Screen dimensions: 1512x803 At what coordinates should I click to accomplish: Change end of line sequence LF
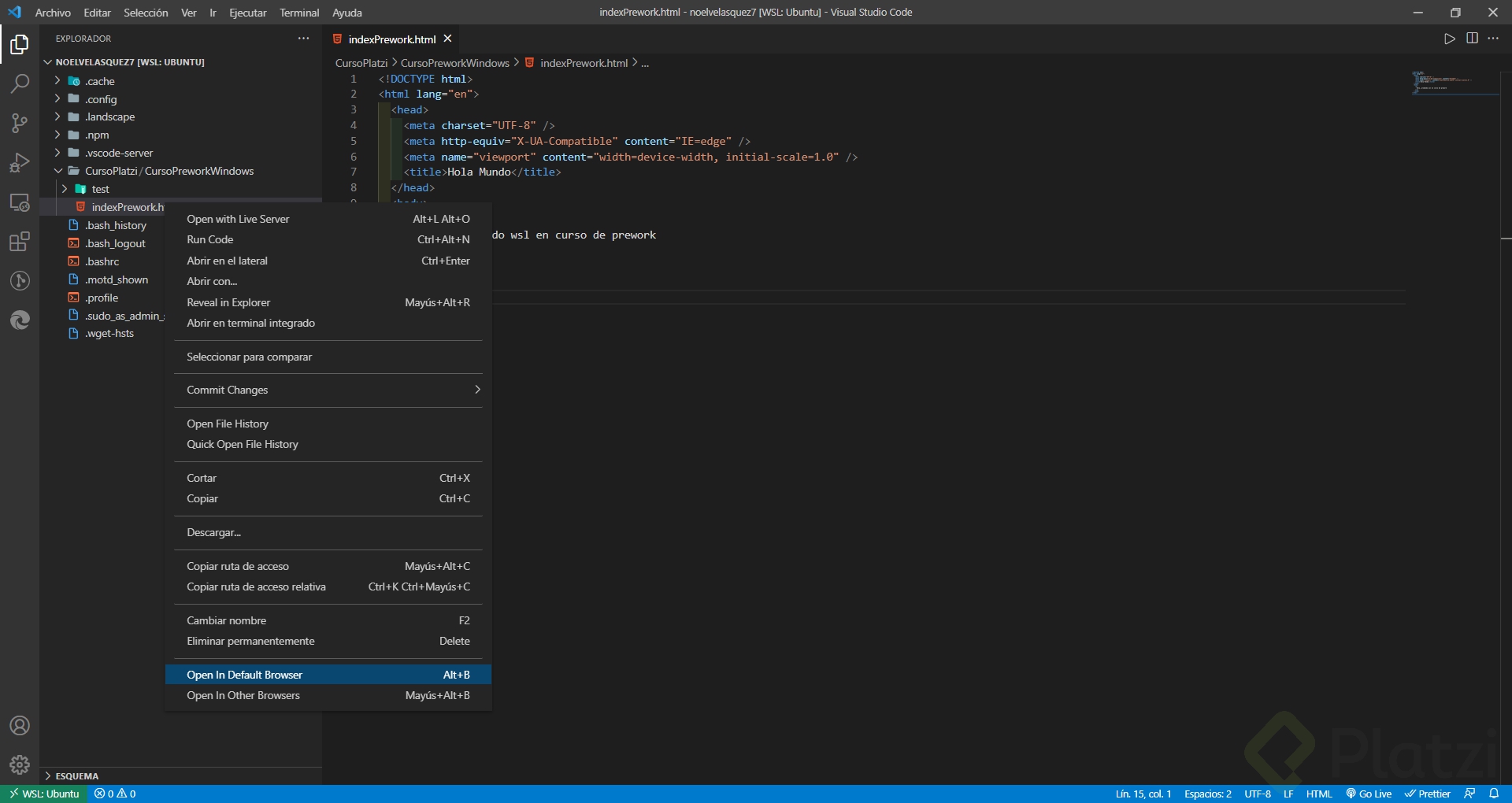(1288, 794)
